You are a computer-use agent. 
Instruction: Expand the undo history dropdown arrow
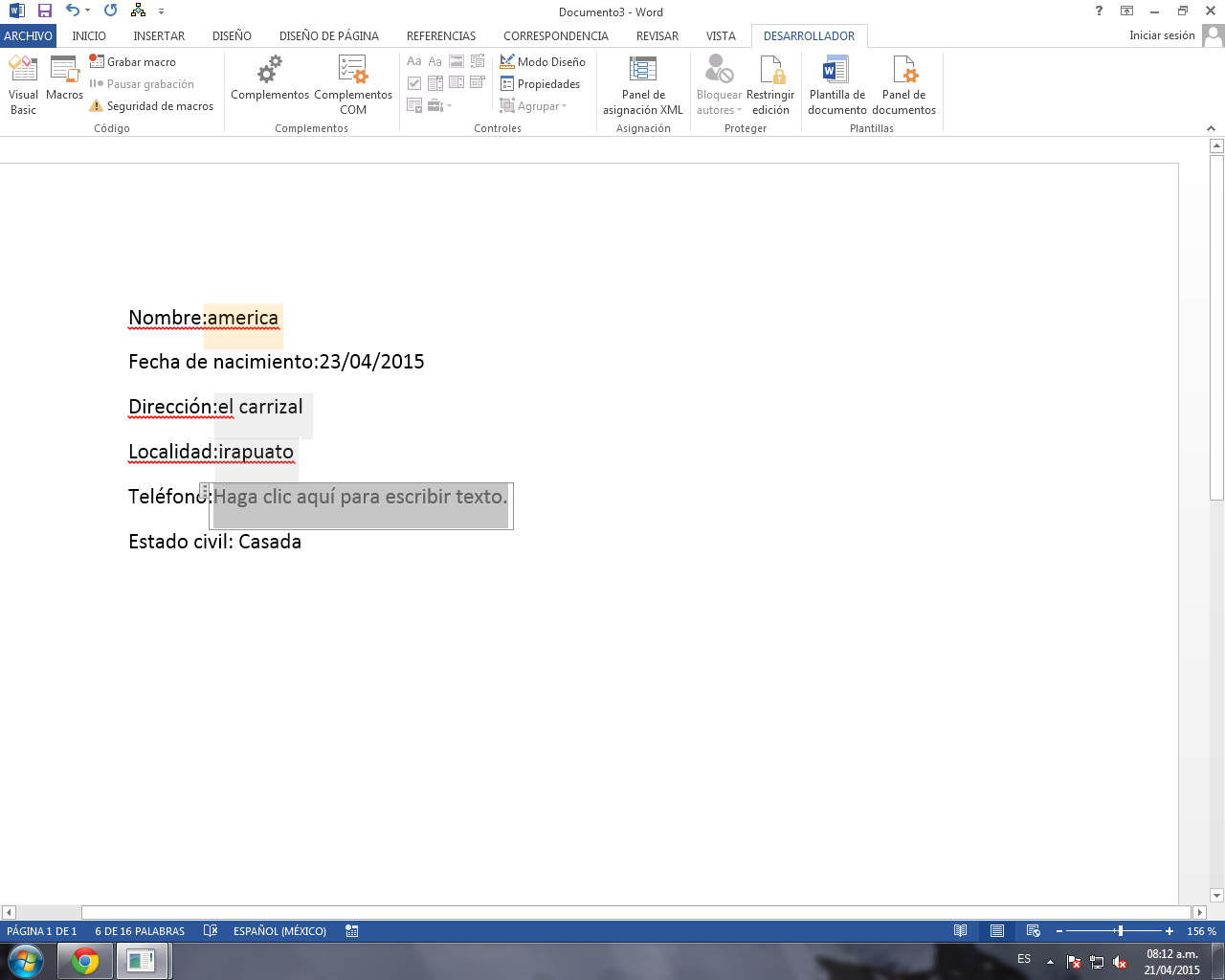coord(88,11)
